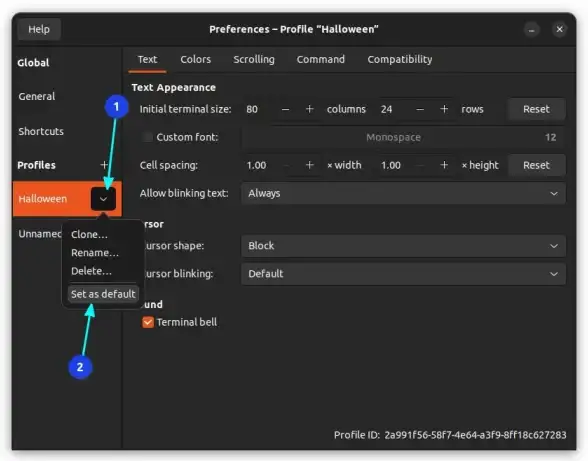Image resolution: width=588 pixels, height=461 pixels.
Task: Decrease terminal columns with minus
Action: 285,110
